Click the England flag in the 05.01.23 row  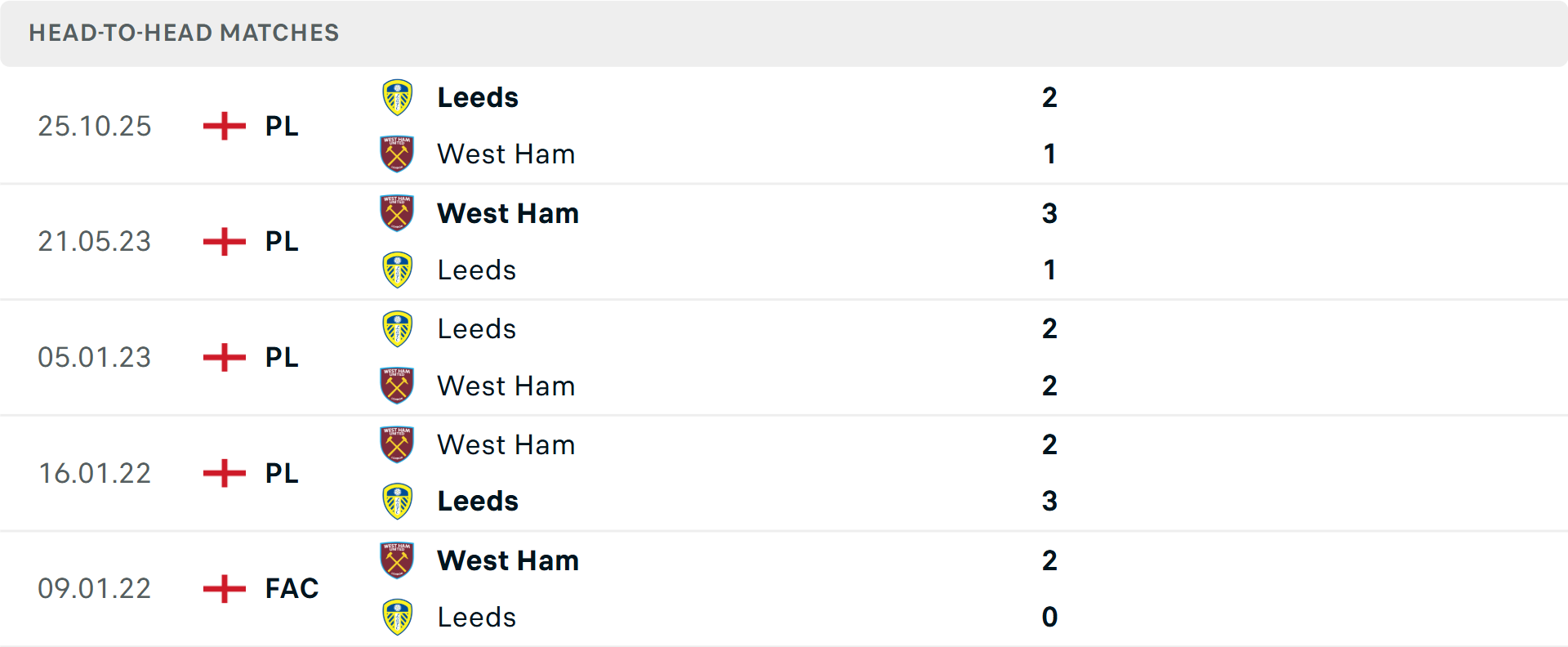click(x=222, y=357)
